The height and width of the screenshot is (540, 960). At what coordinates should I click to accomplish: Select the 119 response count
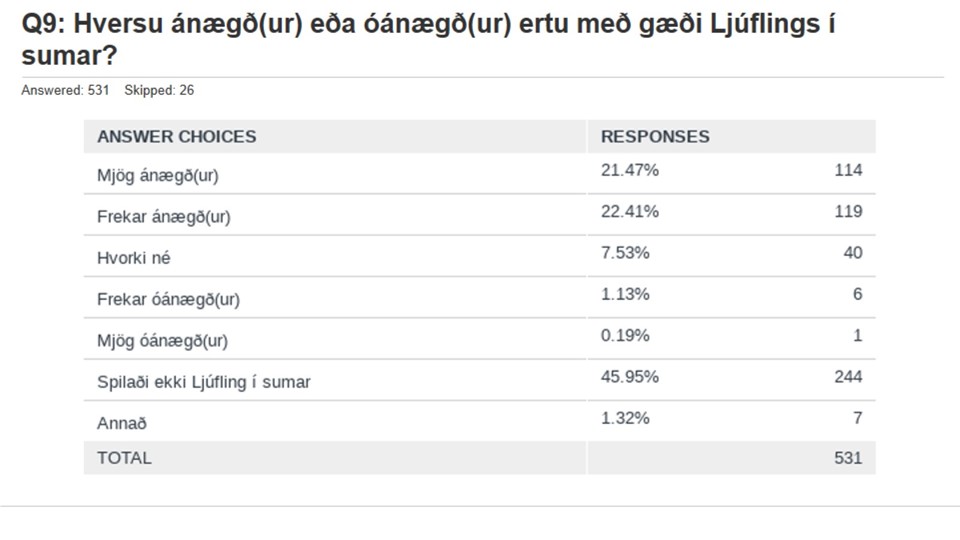coord(848,212)
